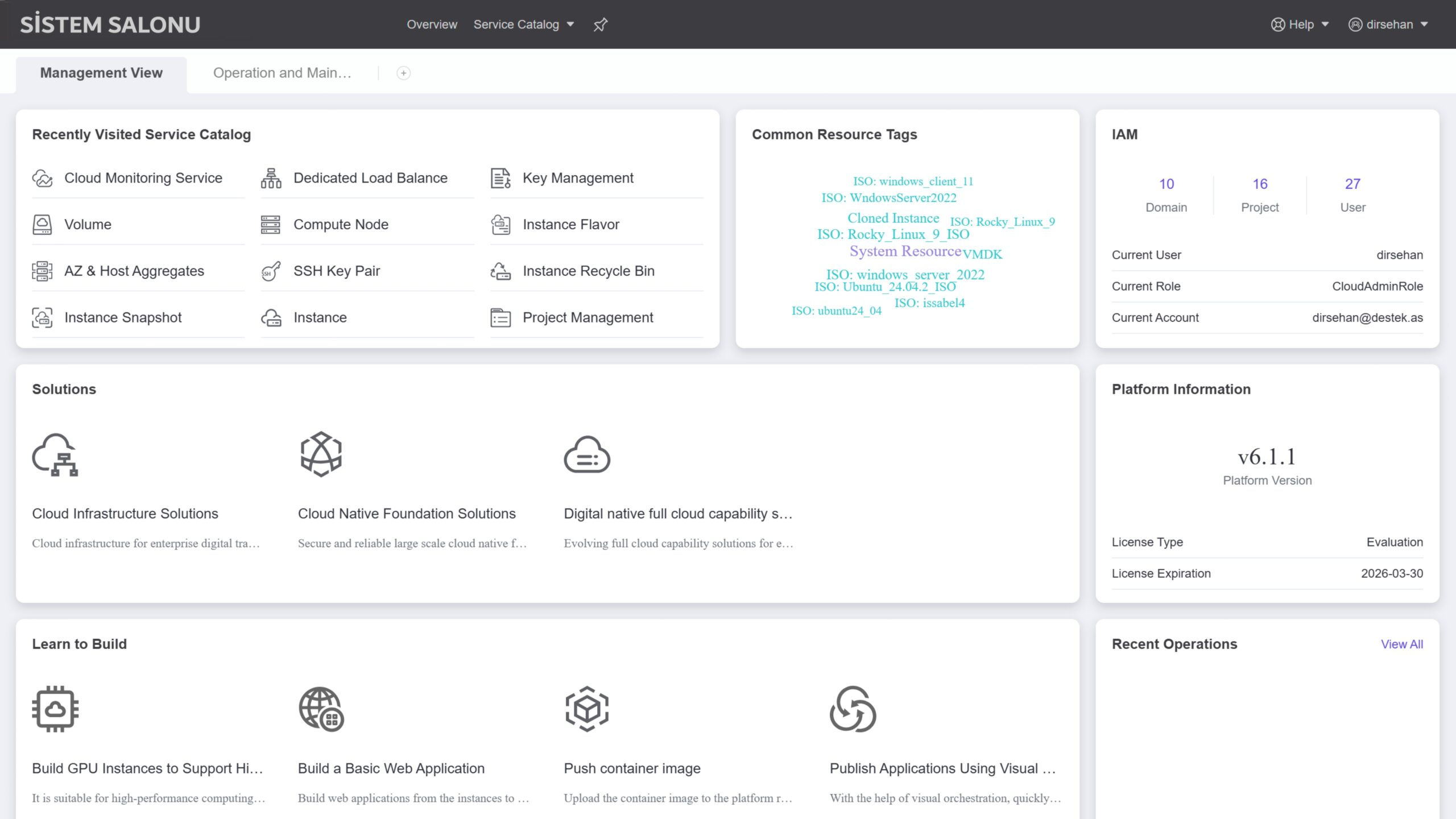Click Cloud Native Foundation Solutions icon
Image resolution: width=1456 pixels, height=819 pixels.
pos(321,454)
